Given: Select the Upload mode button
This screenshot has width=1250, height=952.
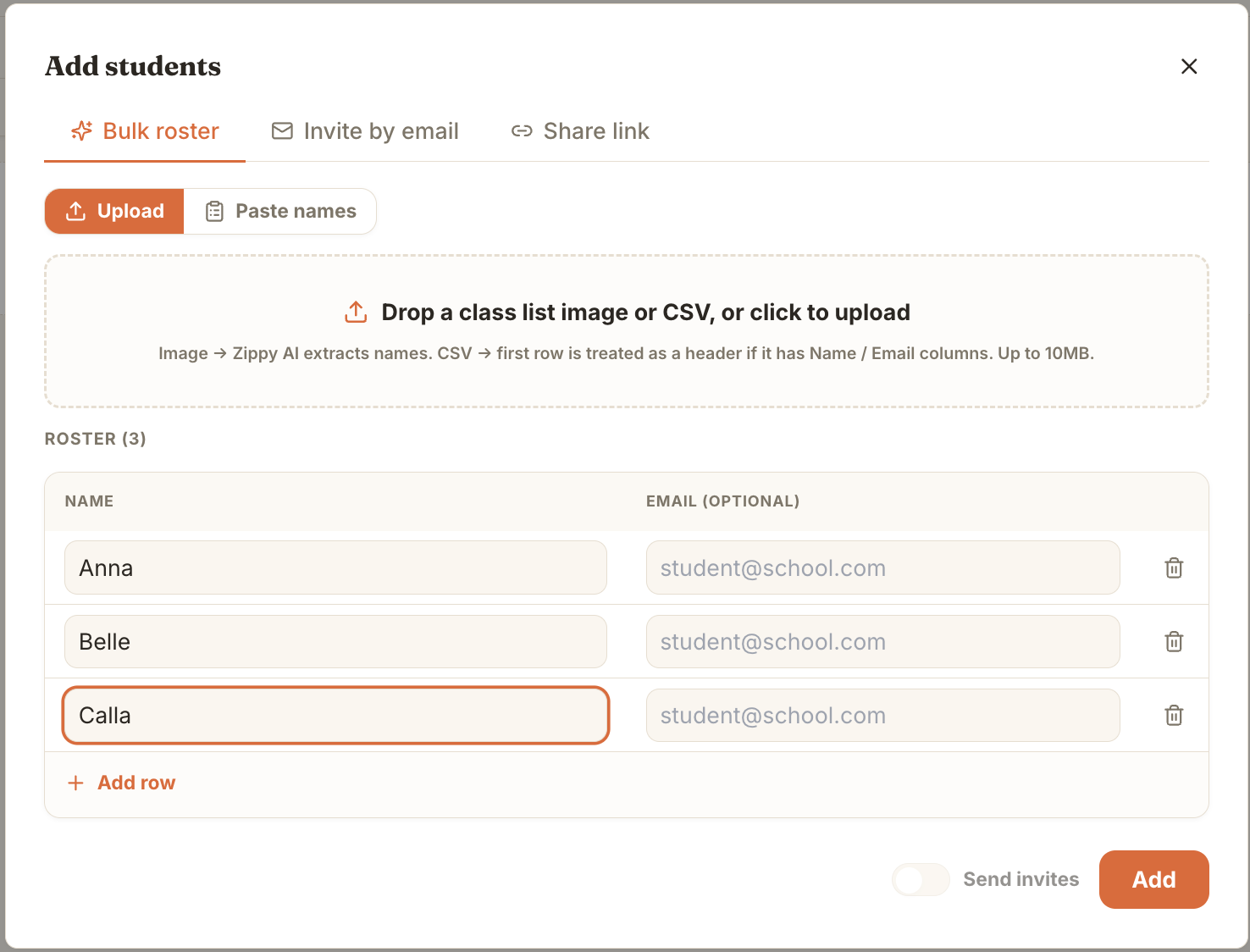Looking at the screenshot, I should click(114, 211).
